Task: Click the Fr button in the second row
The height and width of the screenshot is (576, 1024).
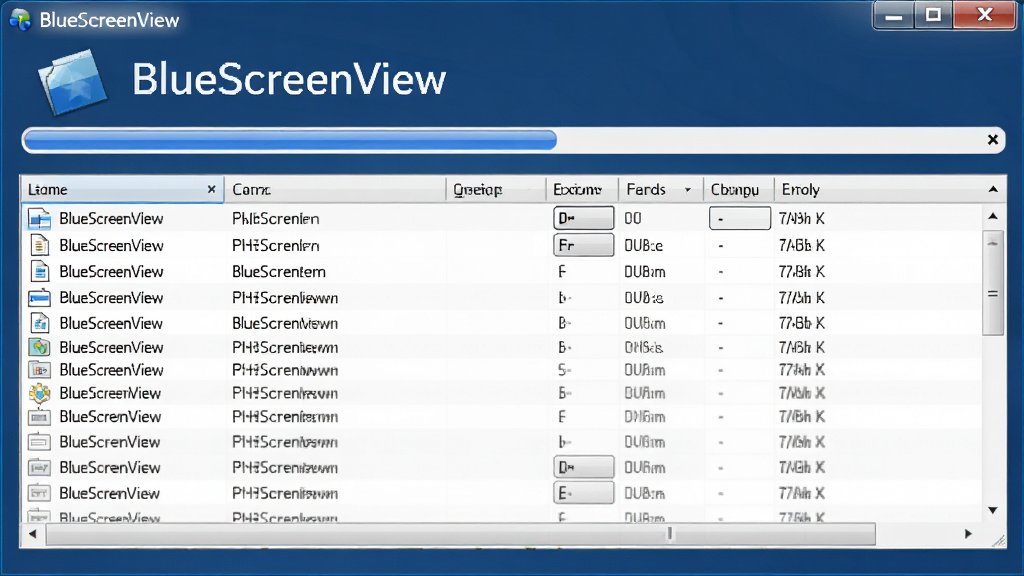Action: coord(583,246)
